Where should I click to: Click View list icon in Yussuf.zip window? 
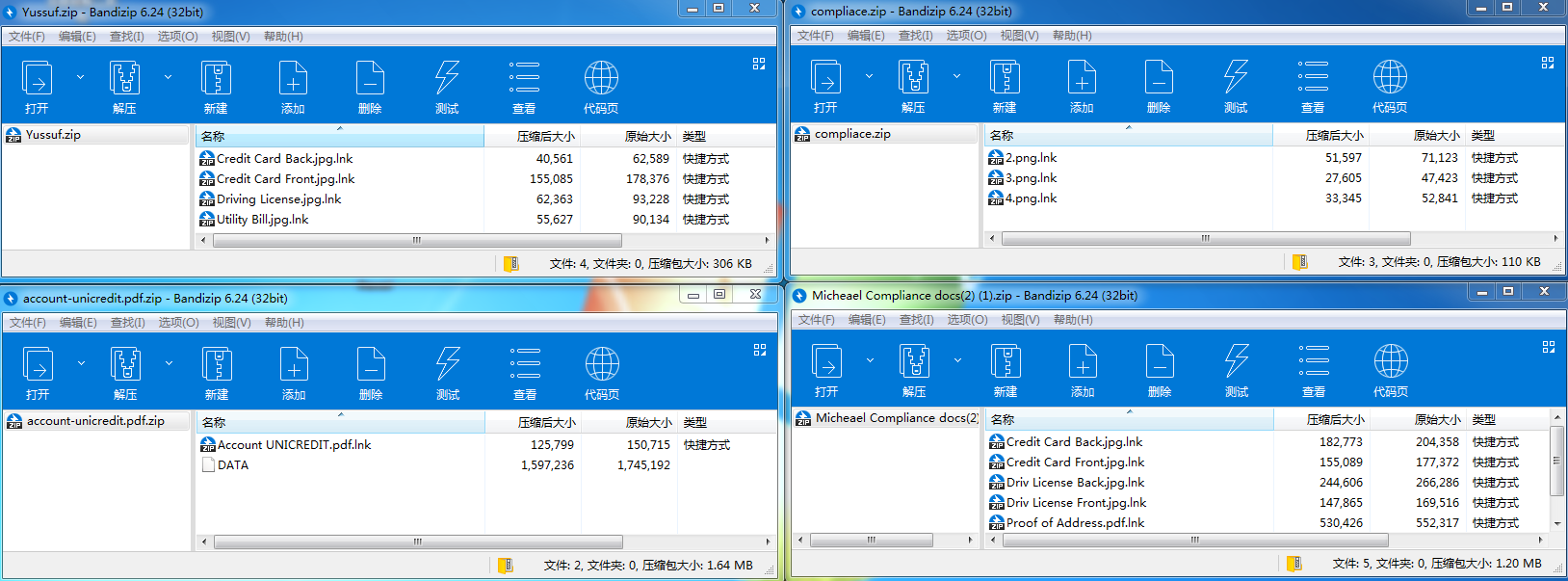[x=524, y=78]
